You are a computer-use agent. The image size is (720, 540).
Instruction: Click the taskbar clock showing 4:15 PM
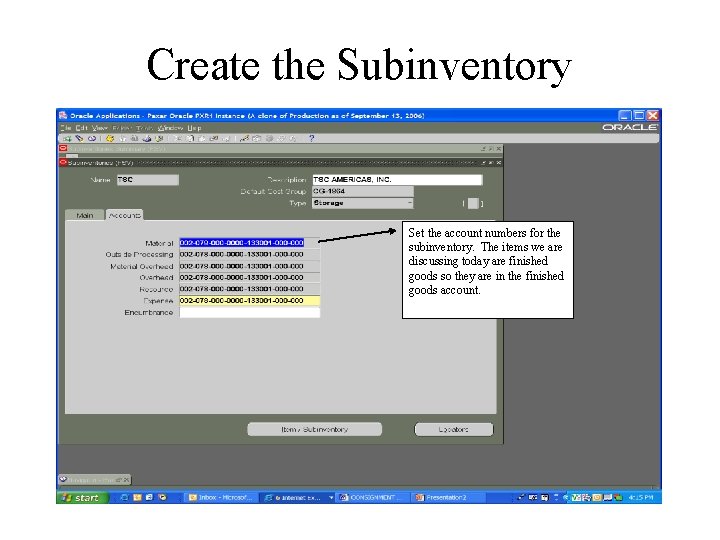641,497
